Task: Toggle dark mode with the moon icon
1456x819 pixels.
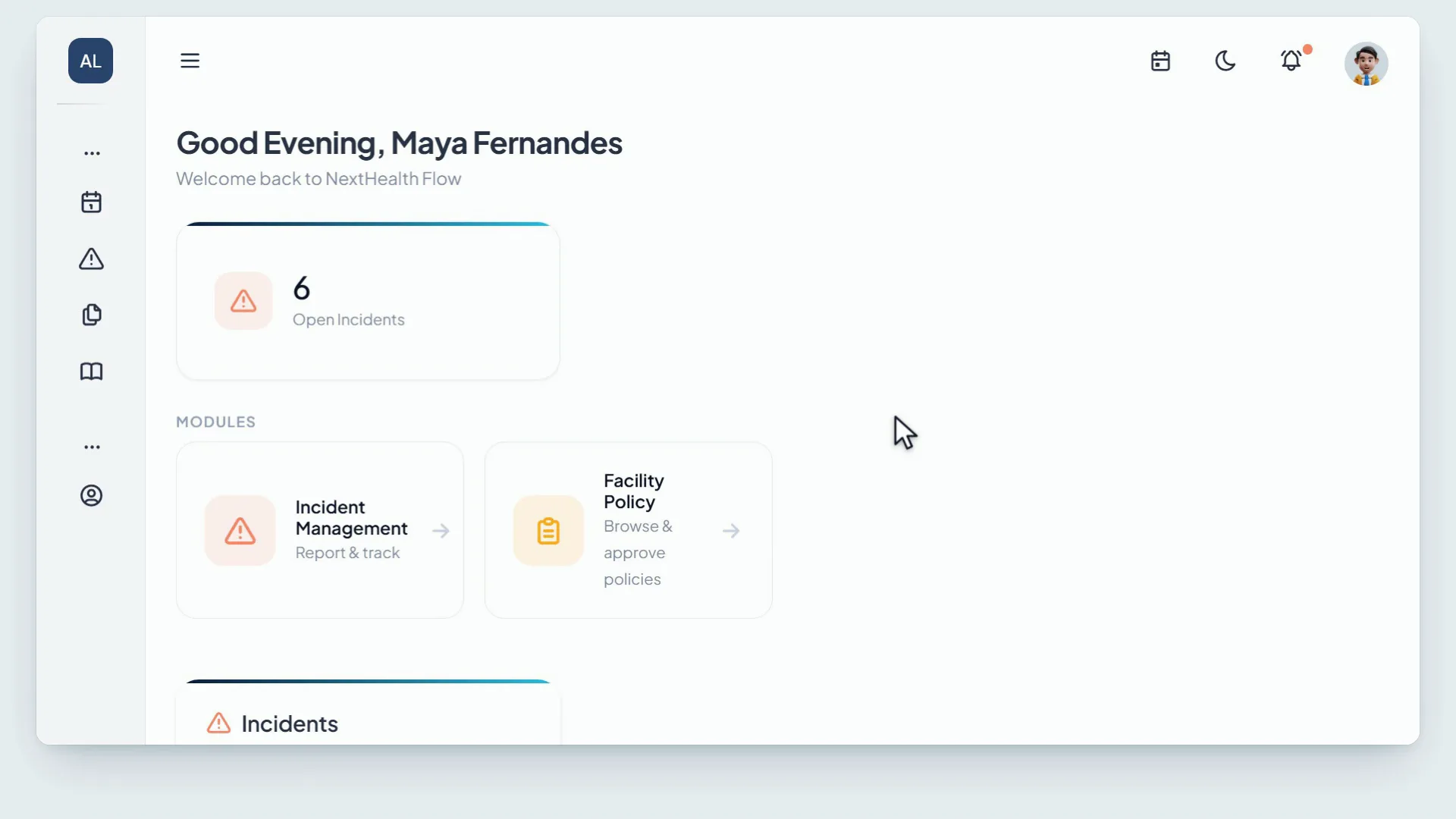Action: click(x=1225, y=61)
